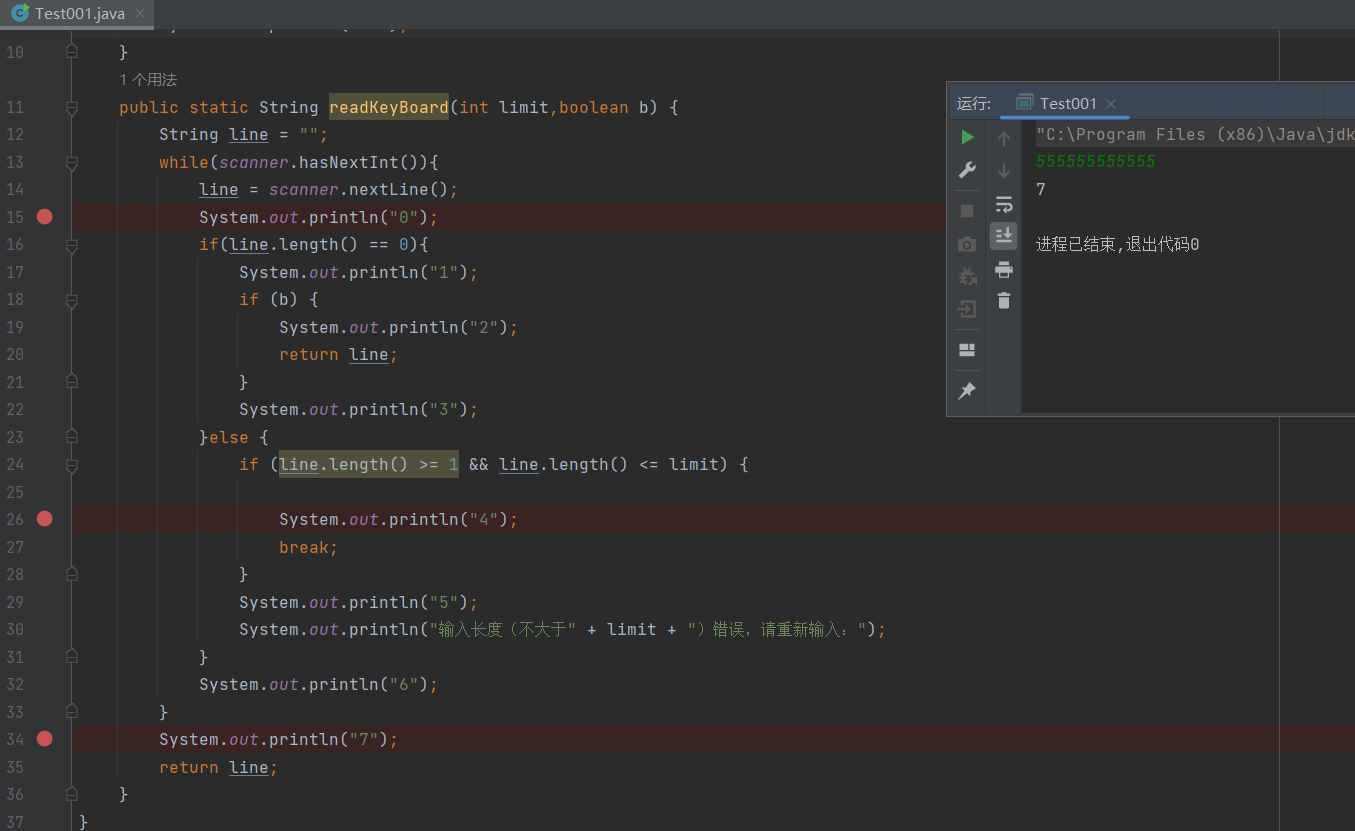
Task: Click the camera dump threads icon
Action: tap(967, 244)
